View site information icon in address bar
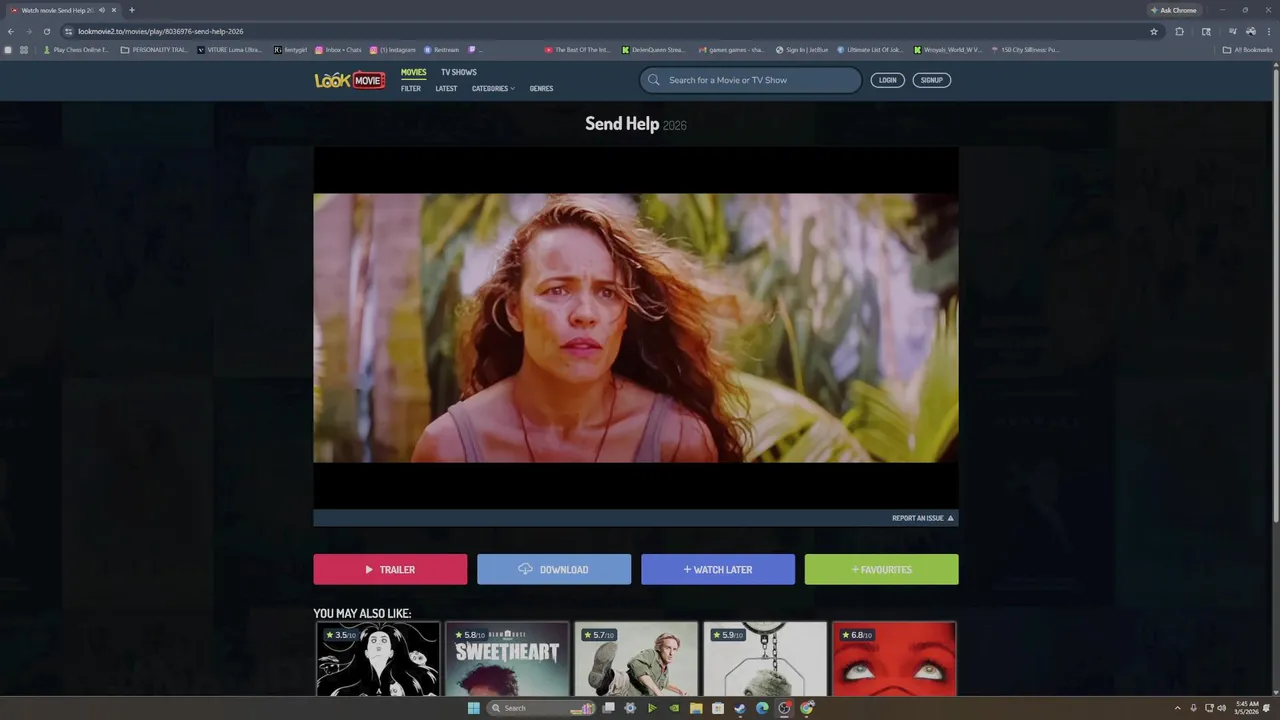 coord(68,31)
